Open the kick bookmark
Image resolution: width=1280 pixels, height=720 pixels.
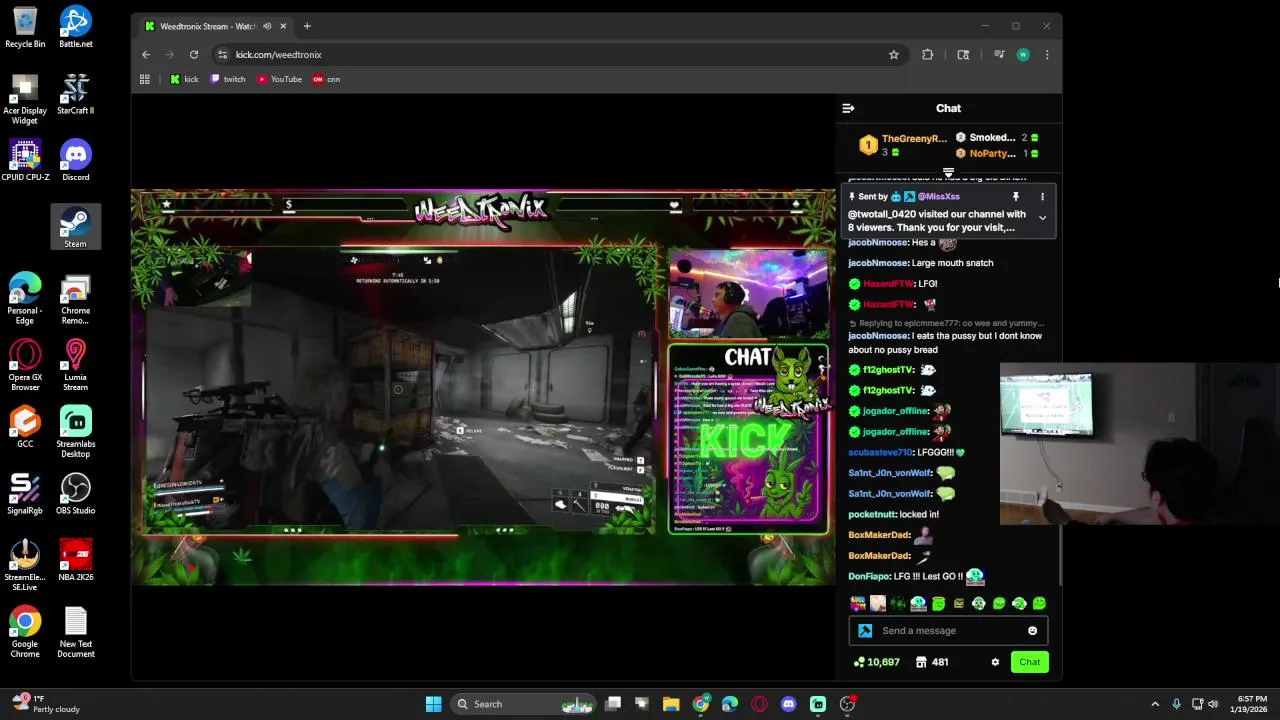coord(184,79)
